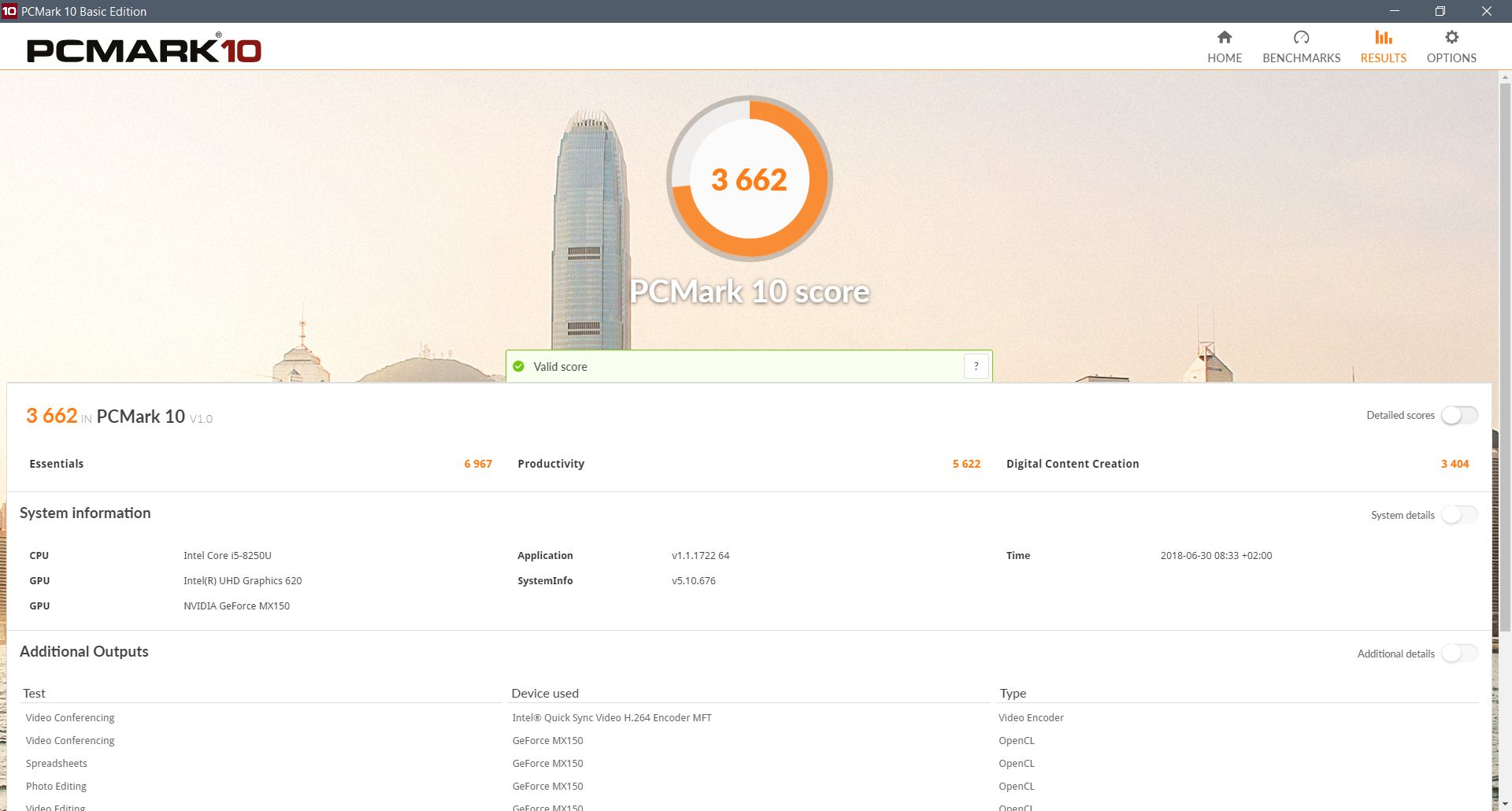This screenshot has height=811, width=1512.
Task: Open the Benchmarks gauge icon
Action: coord(1301,38)
